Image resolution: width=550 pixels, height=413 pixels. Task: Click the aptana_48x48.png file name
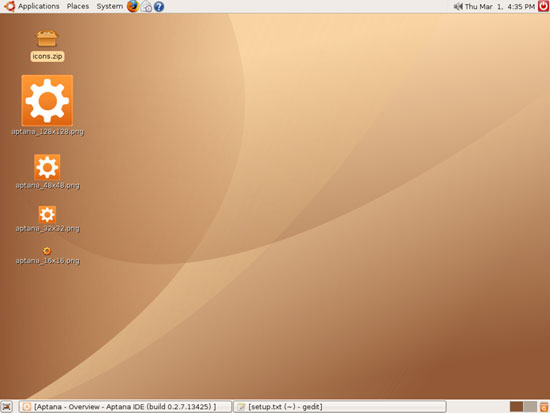[48, 186]
